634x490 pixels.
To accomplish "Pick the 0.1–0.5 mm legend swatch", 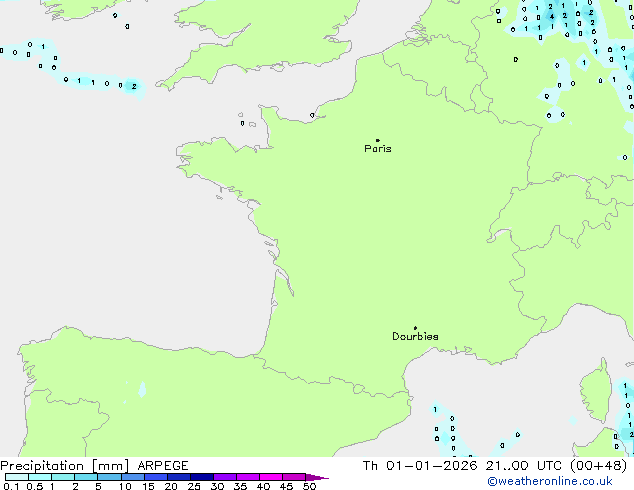I will (17, 477).
